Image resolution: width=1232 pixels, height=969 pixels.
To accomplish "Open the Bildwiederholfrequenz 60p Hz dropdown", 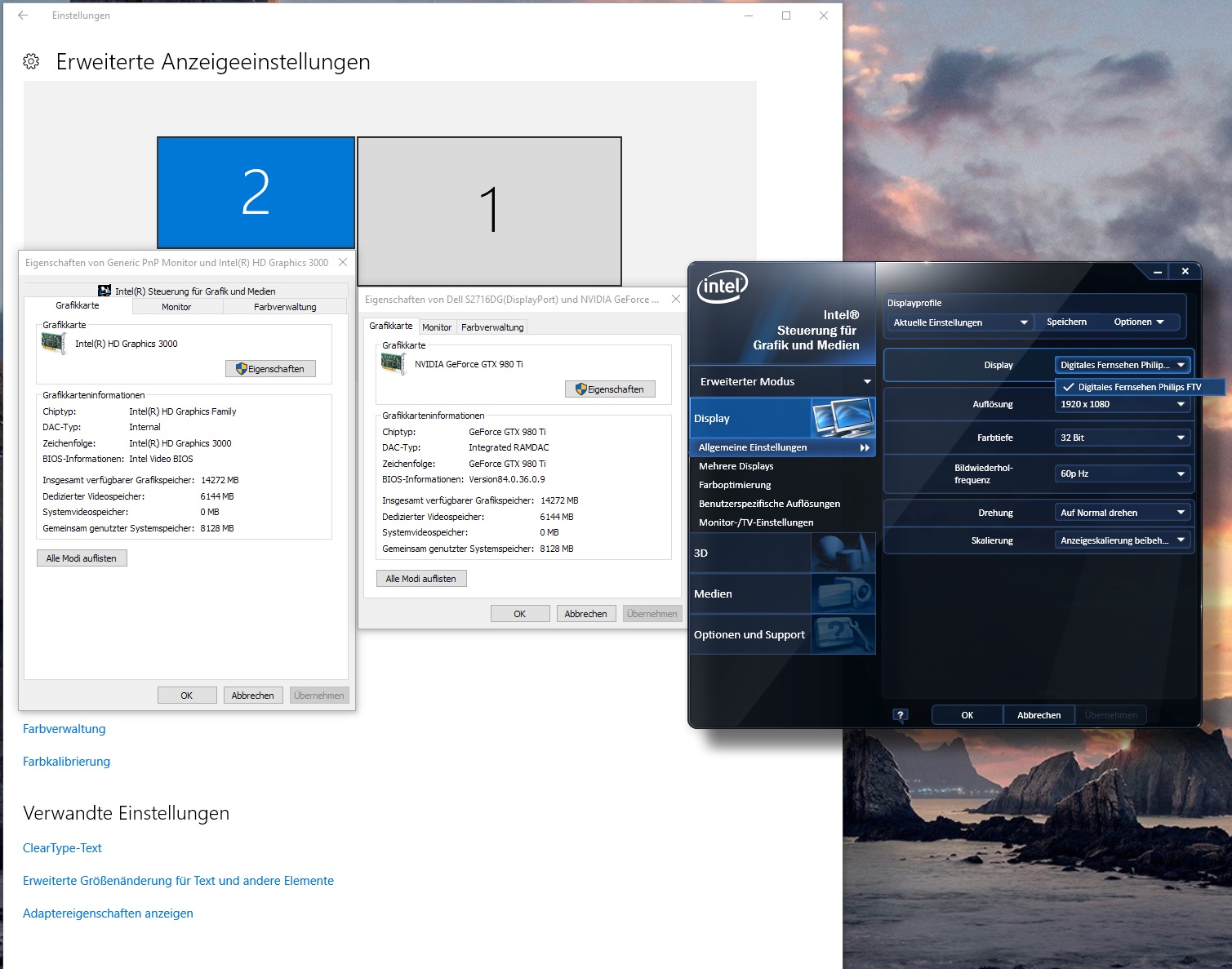I will click(x=1123, y=473).
